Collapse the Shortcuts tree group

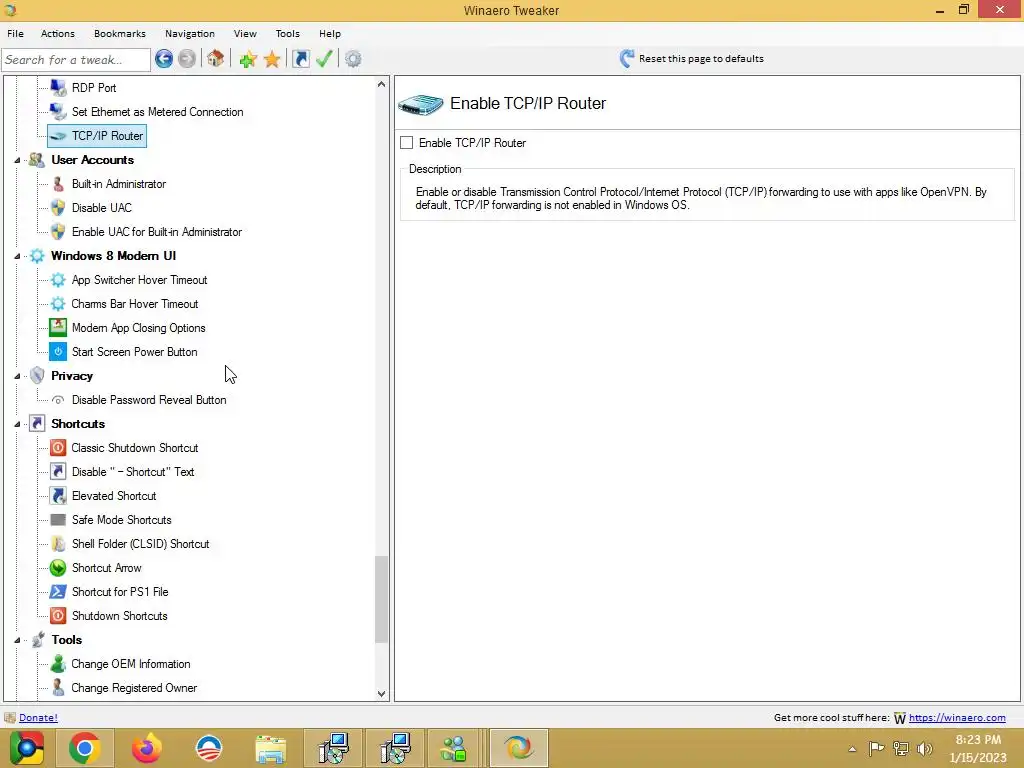pos(18,424)
